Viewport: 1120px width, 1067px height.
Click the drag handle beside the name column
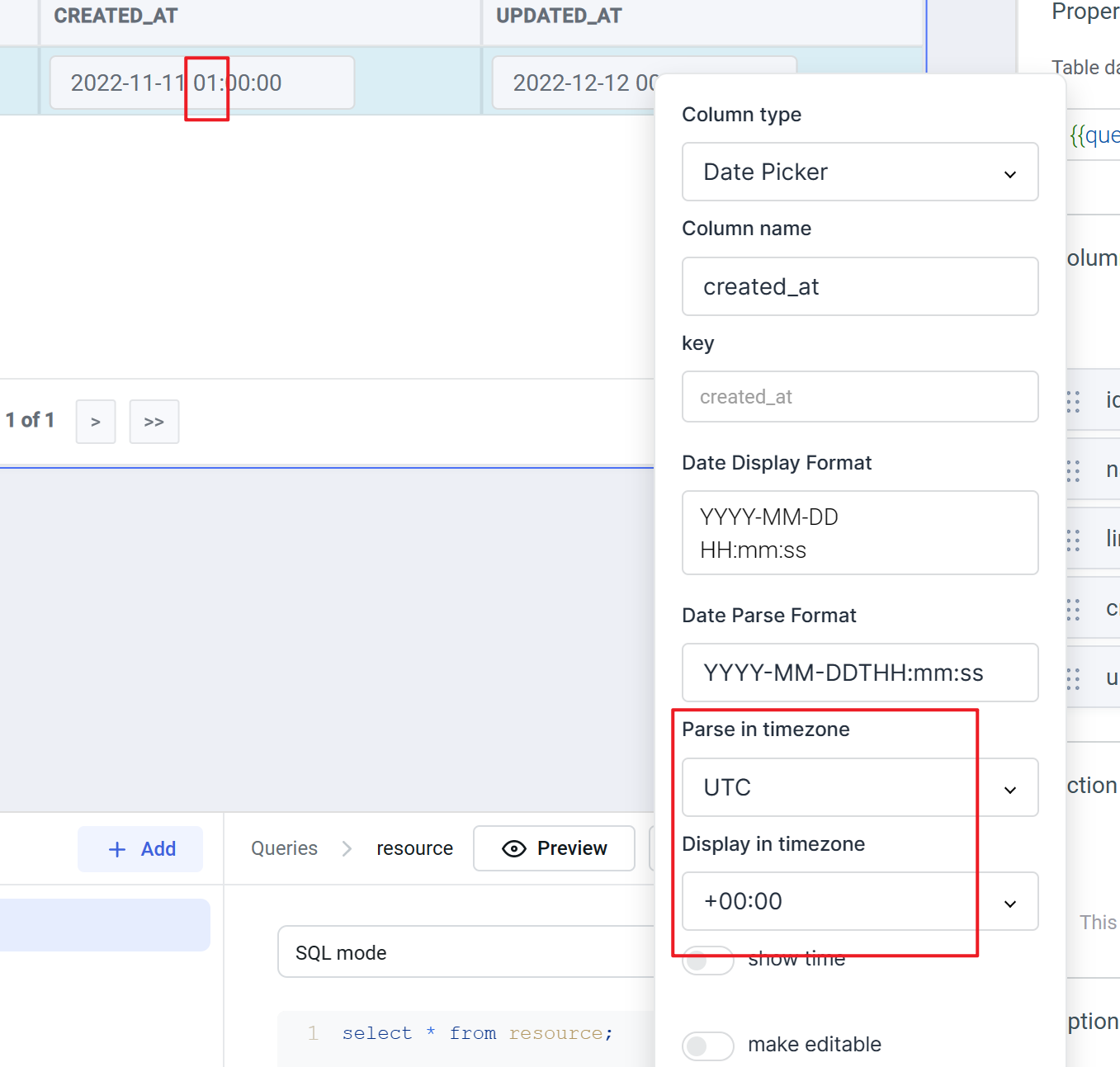tap(1071, 470)
